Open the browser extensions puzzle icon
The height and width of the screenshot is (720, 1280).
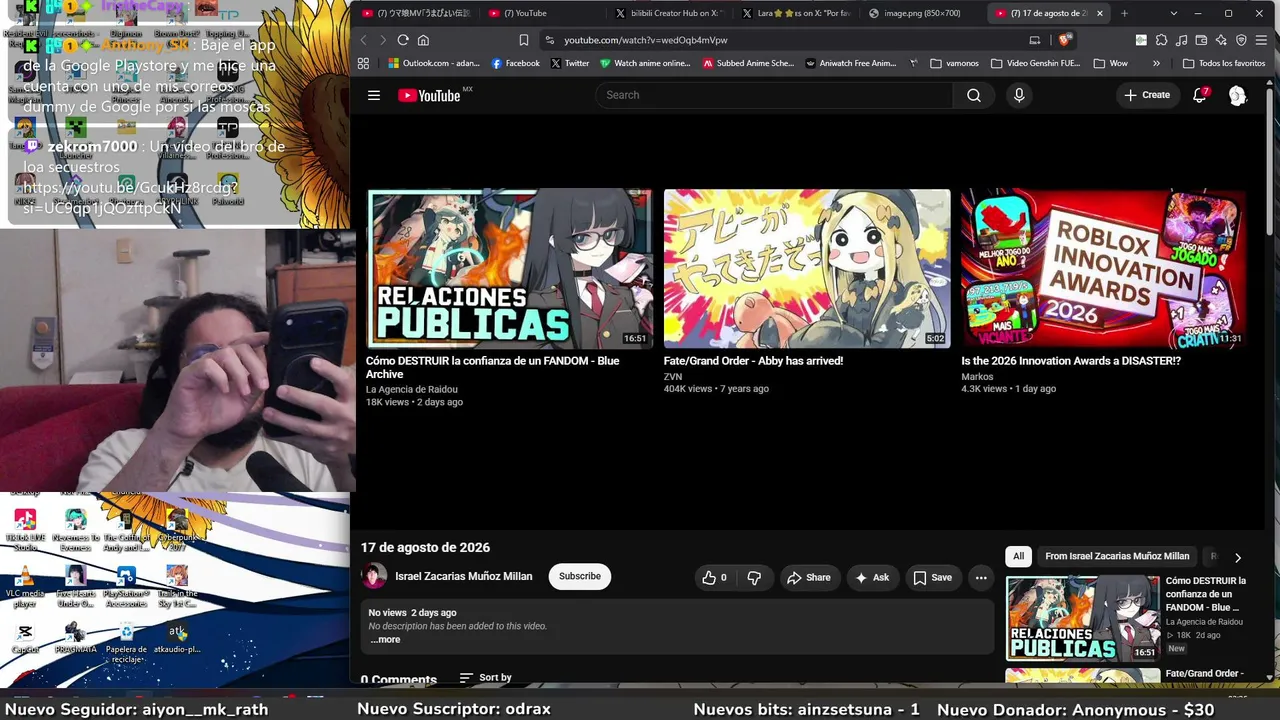point(1161,40)
